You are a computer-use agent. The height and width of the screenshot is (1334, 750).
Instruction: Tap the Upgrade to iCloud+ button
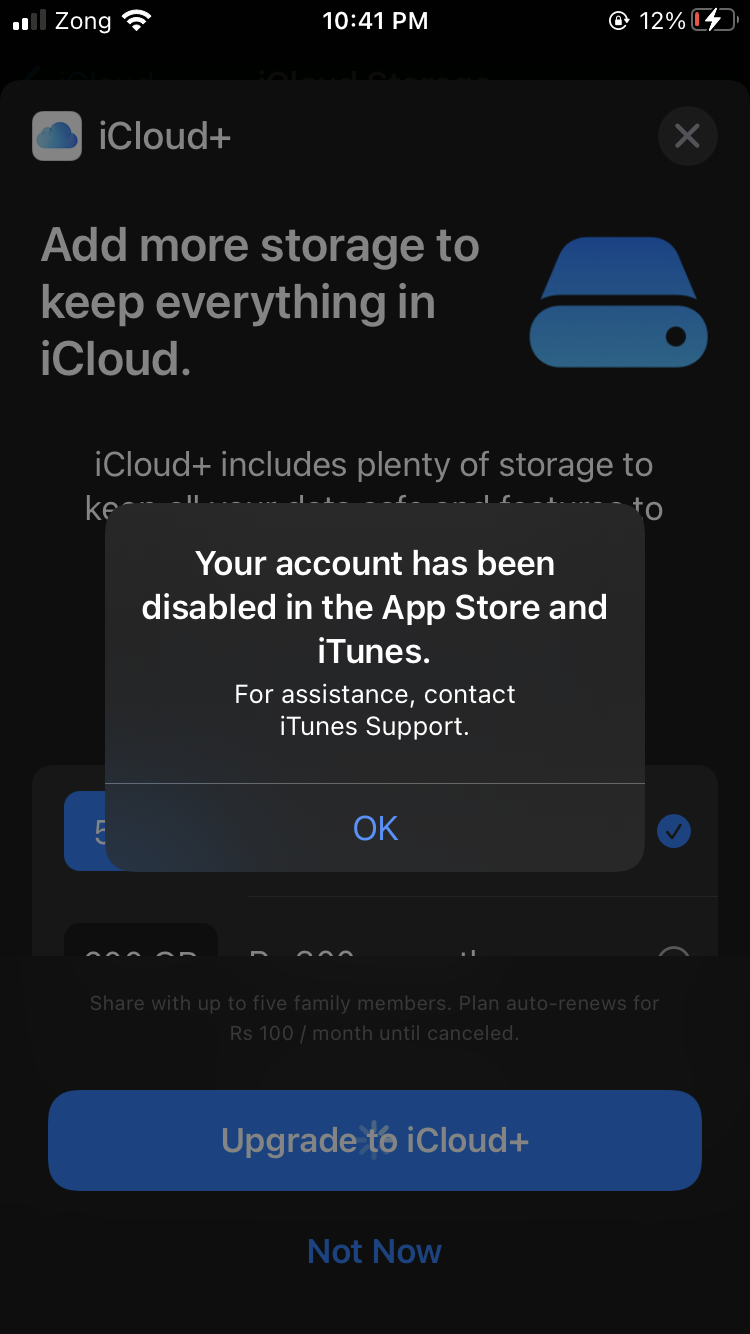(375, 1140)
